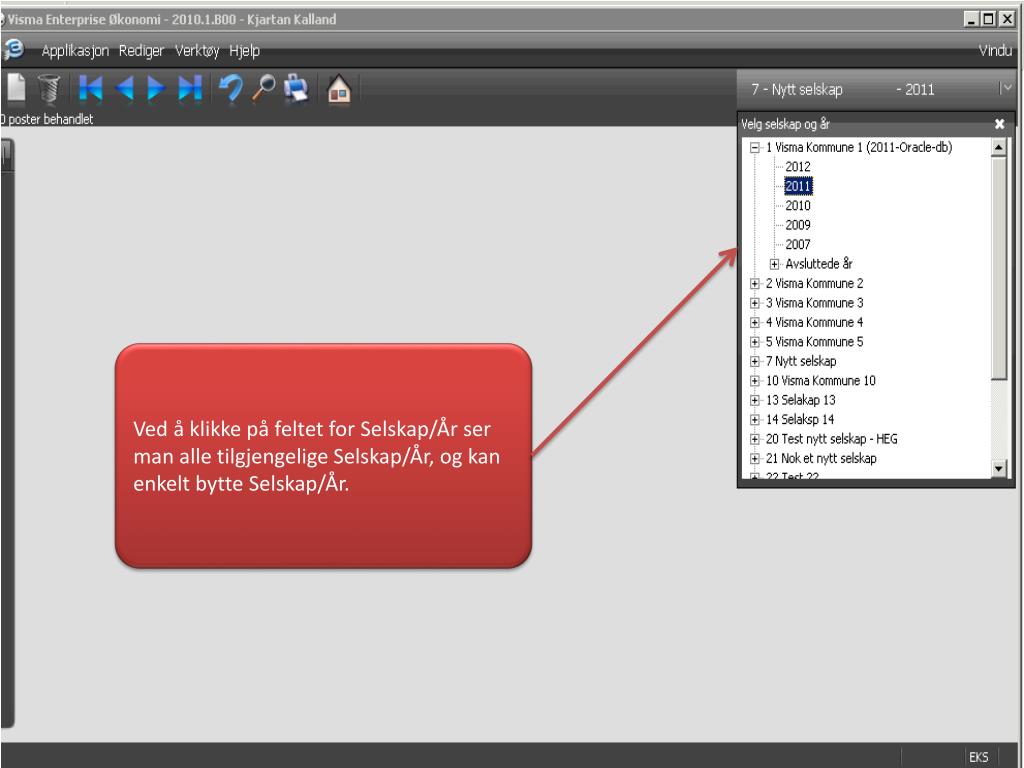Select 3 Visma Kommune 3 company
Viewport: 1024px width, 768px height.
814,303
